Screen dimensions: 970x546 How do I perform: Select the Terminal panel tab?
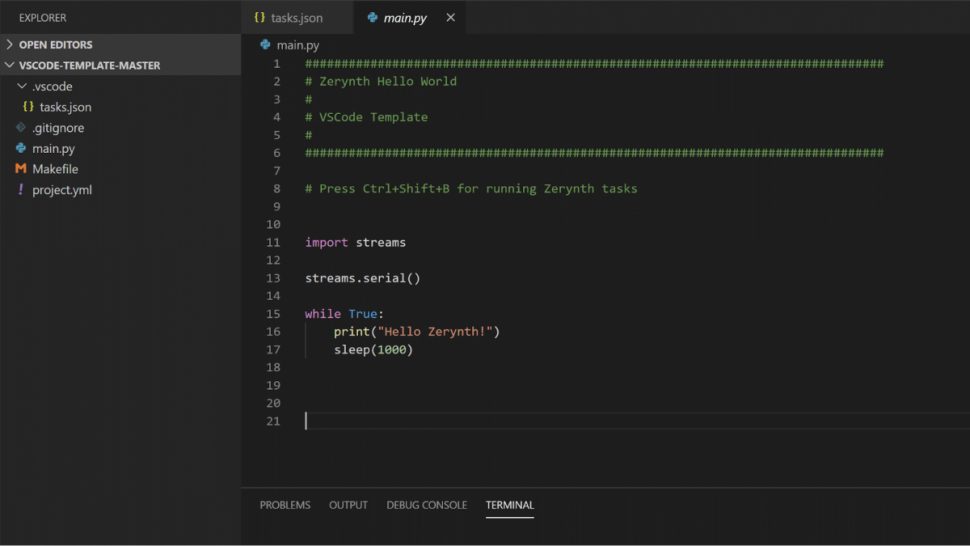click(510, 505)
